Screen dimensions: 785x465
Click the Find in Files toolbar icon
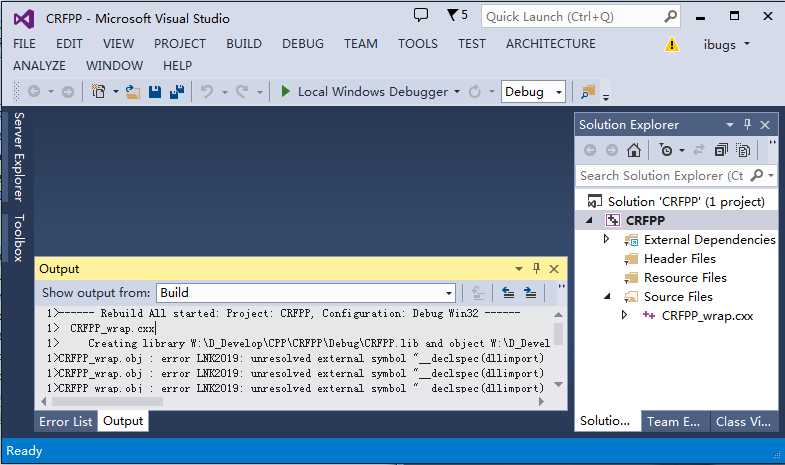tap(587, 92)
